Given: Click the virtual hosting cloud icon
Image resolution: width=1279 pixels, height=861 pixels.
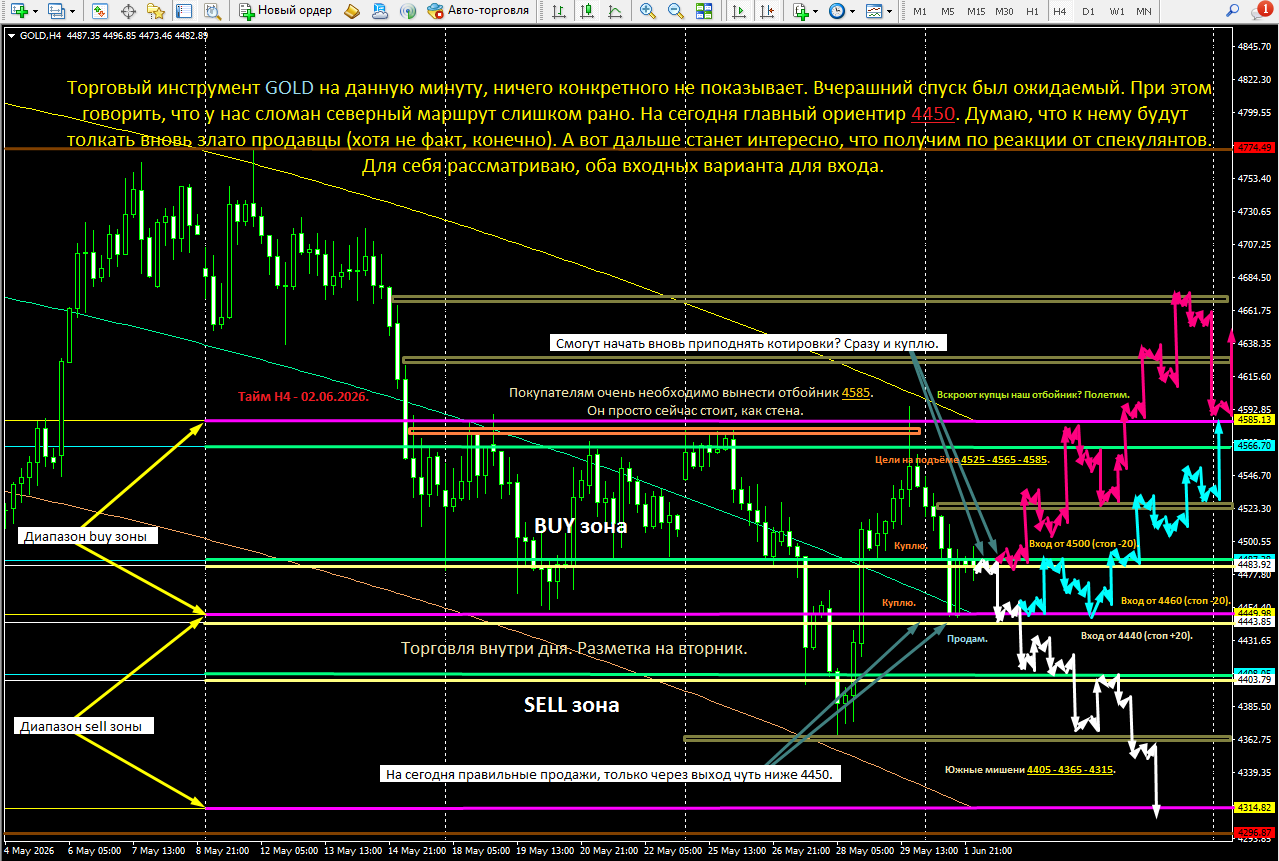Looking at the screenshot, I should (379, 11).
